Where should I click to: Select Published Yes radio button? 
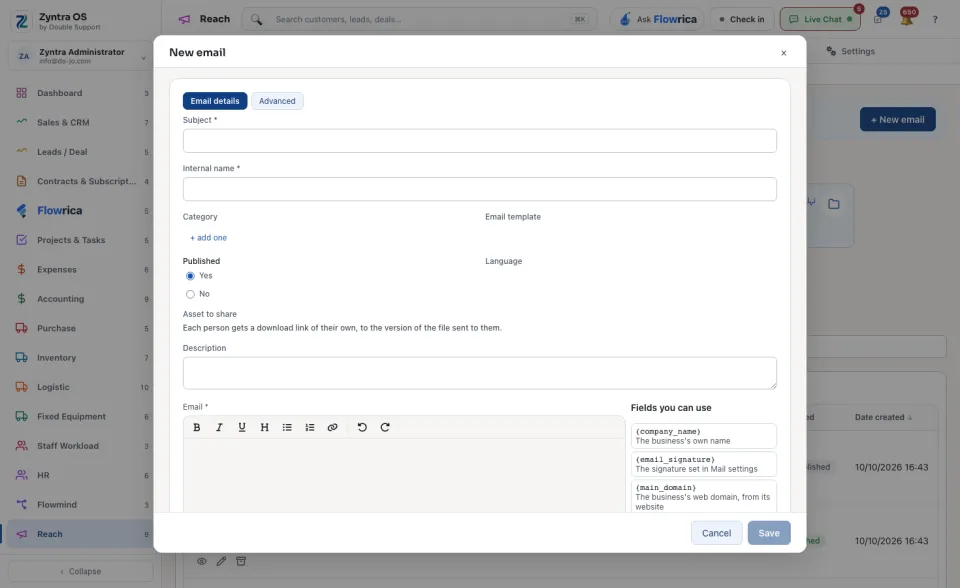(190, 276)
